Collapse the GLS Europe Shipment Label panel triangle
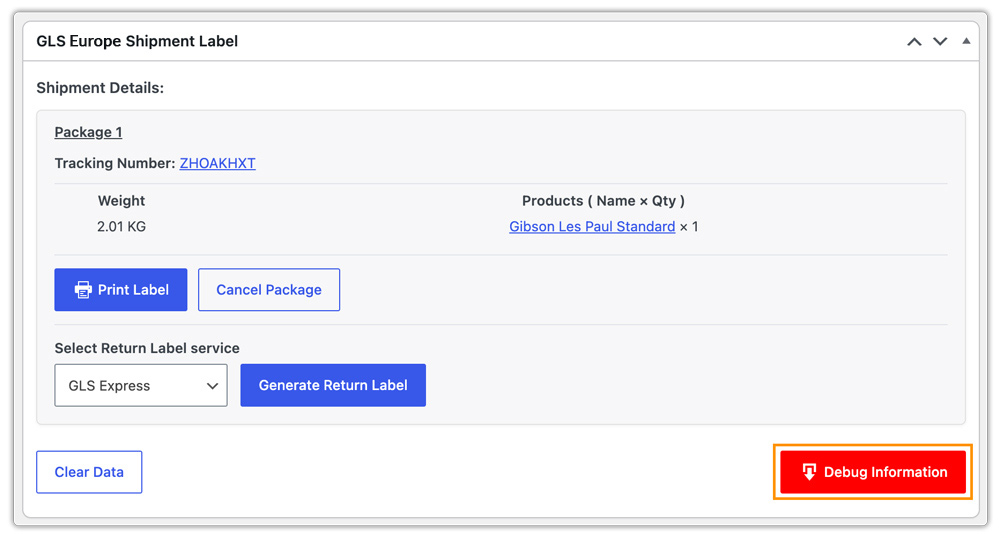The image size is (1000, 534). (966, 41)
